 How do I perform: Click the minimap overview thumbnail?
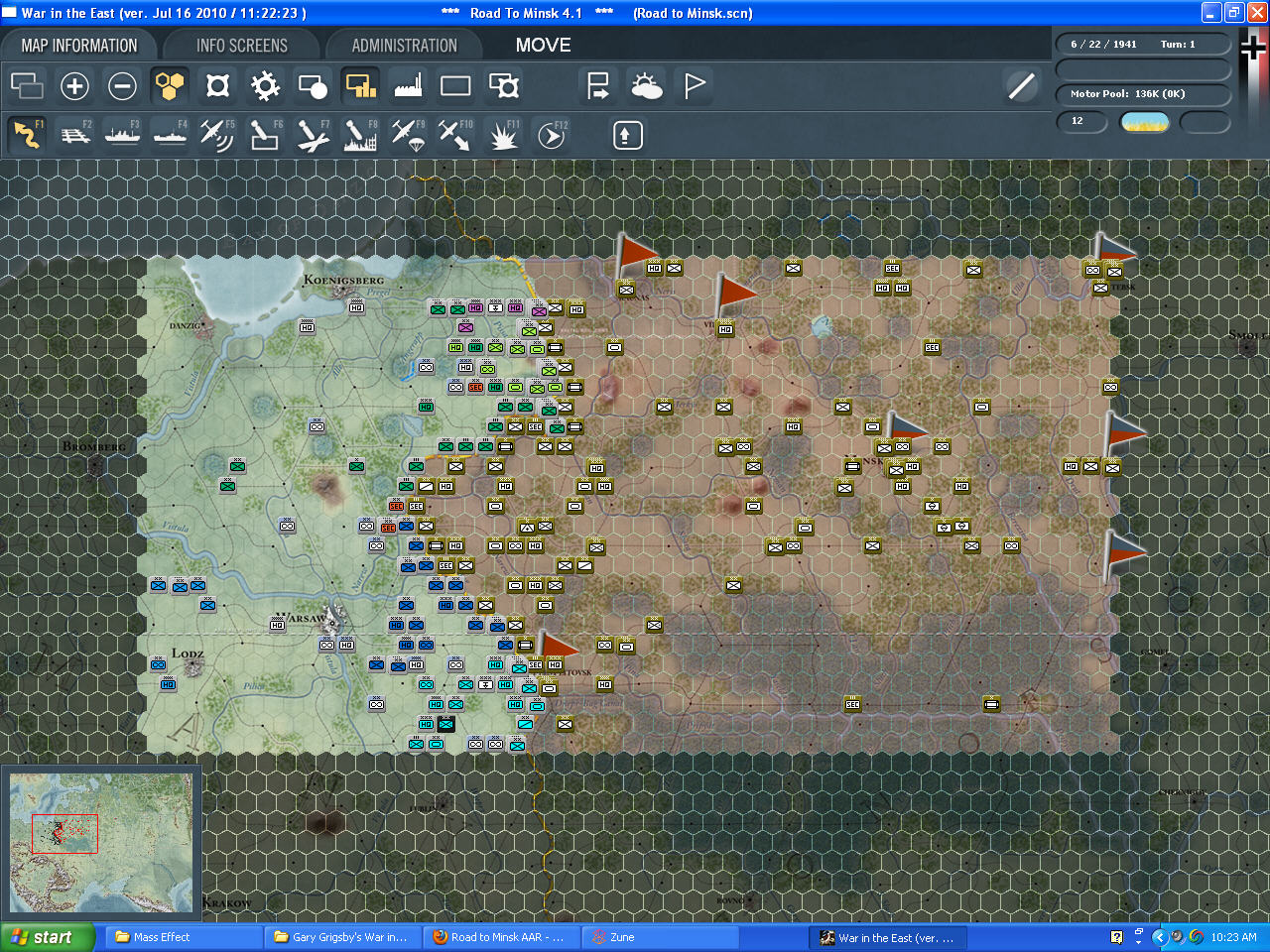tap(101, 843)
